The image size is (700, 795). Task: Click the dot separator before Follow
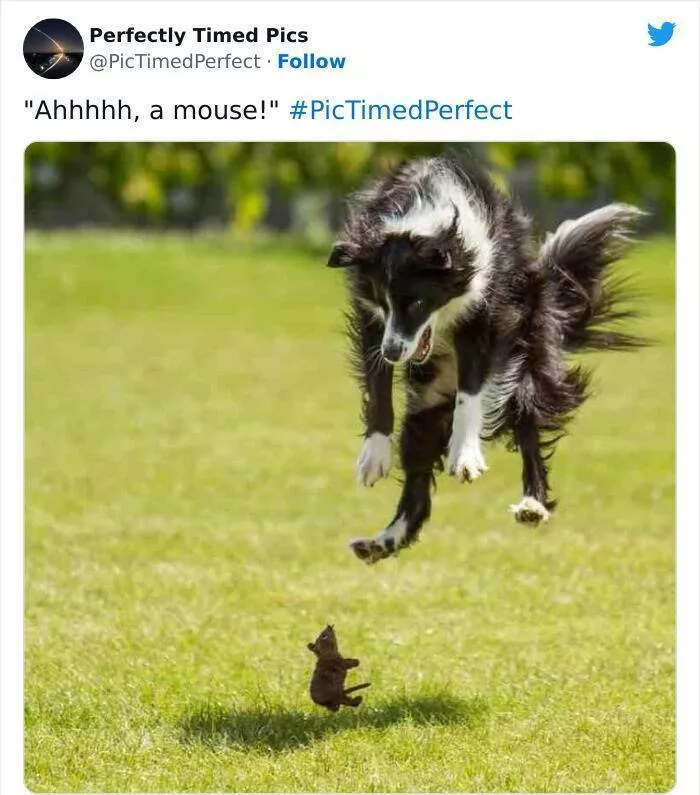[269, 62]
